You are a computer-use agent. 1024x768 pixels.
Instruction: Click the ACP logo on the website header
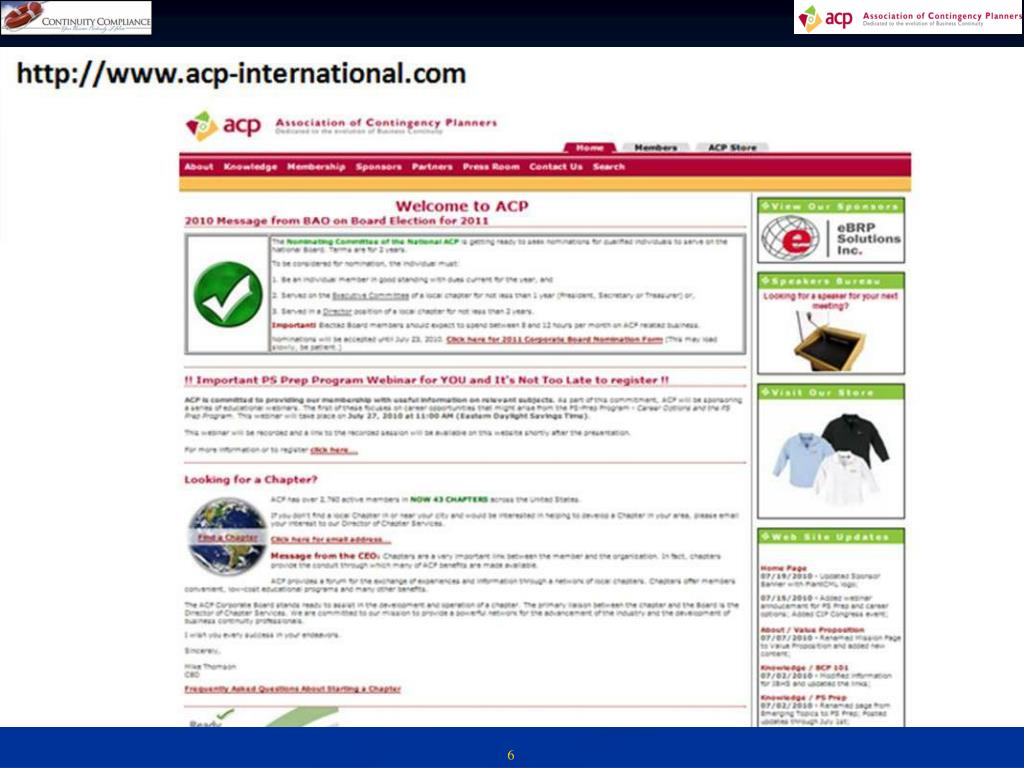(223, 125)
